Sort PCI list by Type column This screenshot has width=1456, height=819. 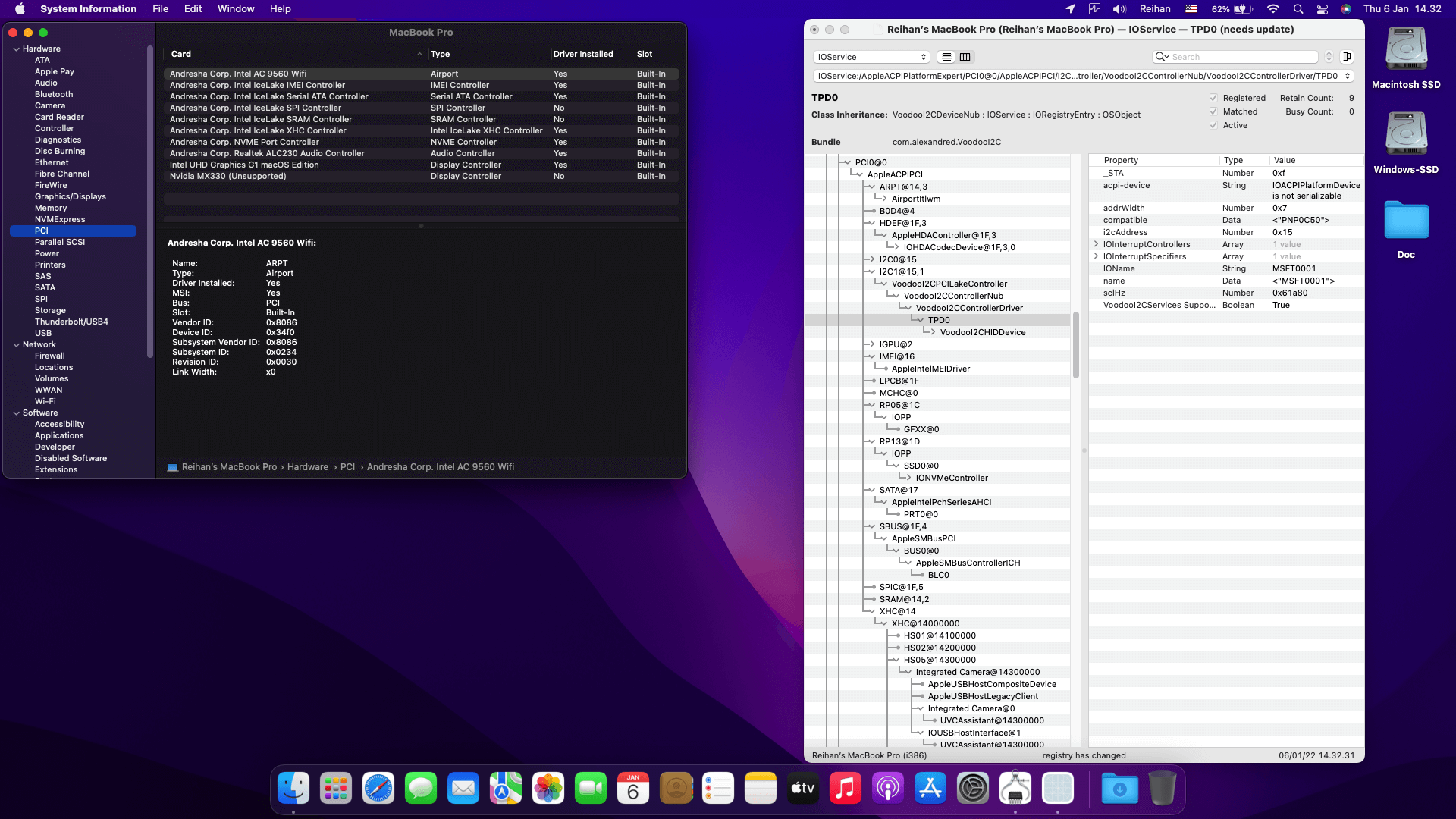point(488,54)
